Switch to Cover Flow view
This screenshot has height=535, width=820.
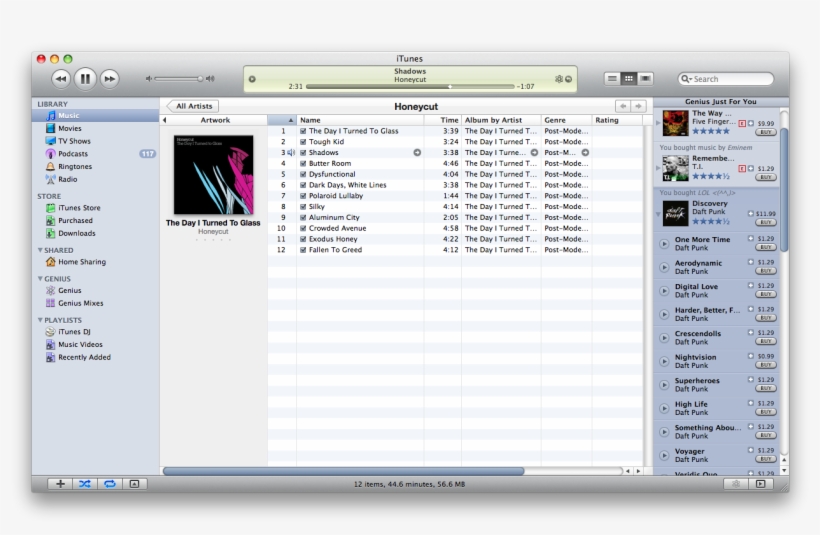tap(645, 78)
